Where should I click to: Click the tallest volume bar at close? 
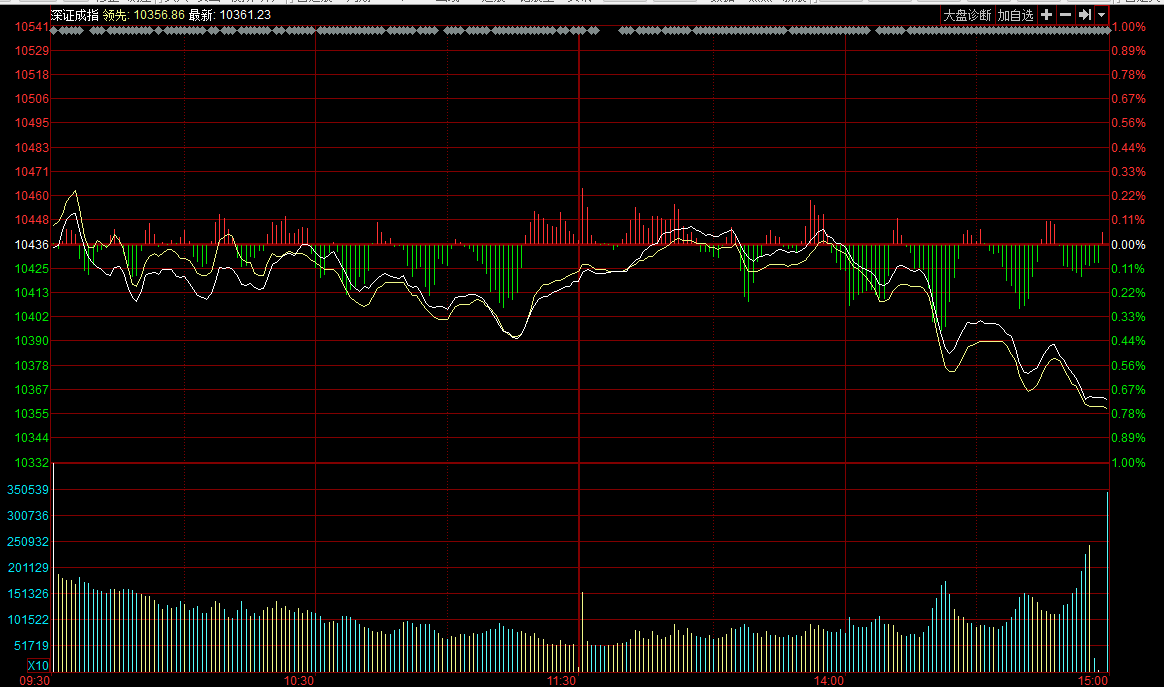[1107, 580]
